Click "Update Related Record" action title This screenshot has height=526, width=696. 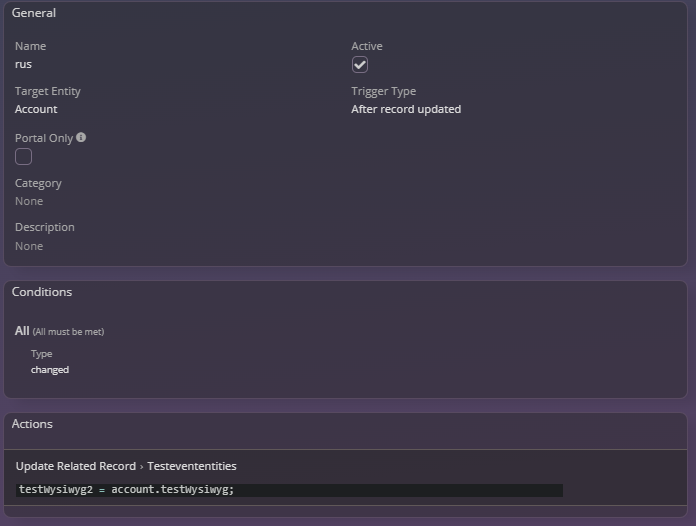tap(75, 466)
